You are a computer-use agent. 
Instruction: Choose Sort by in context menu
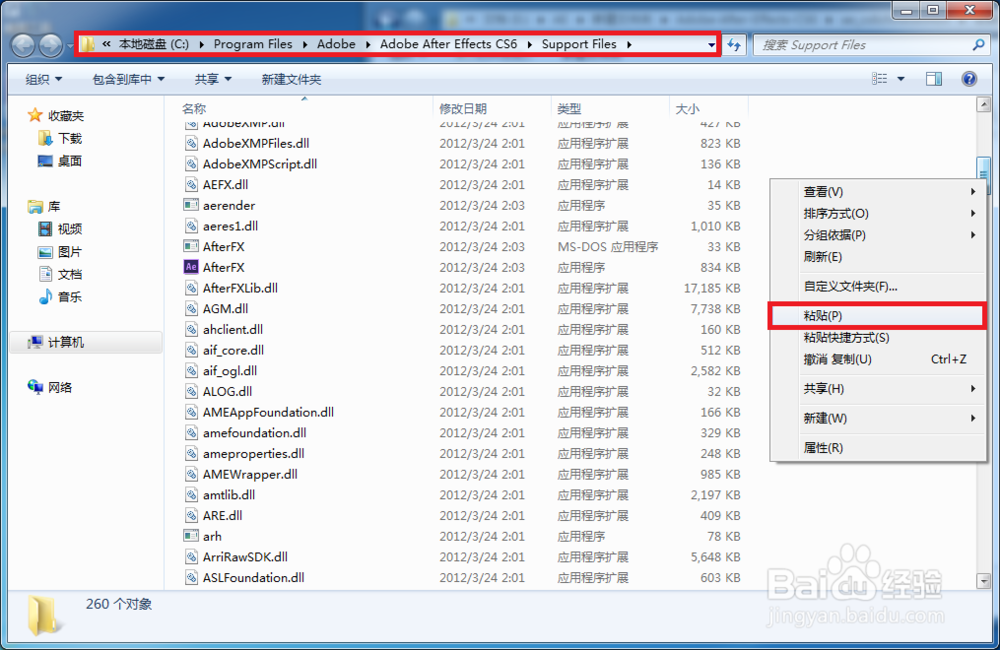878,214
